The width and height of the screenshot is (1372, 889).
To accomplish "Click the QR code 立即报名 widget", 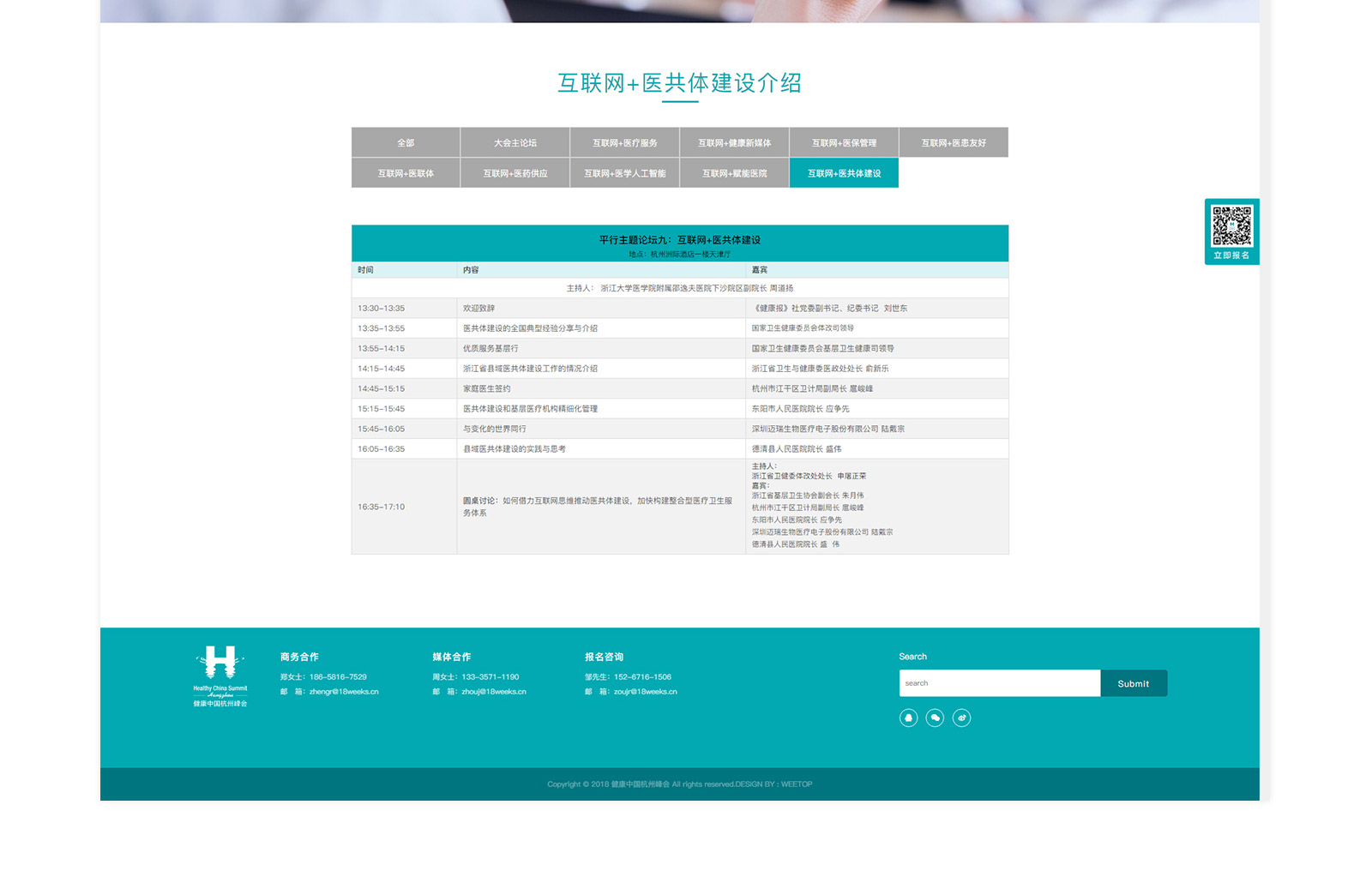I will click(1231, 231).
